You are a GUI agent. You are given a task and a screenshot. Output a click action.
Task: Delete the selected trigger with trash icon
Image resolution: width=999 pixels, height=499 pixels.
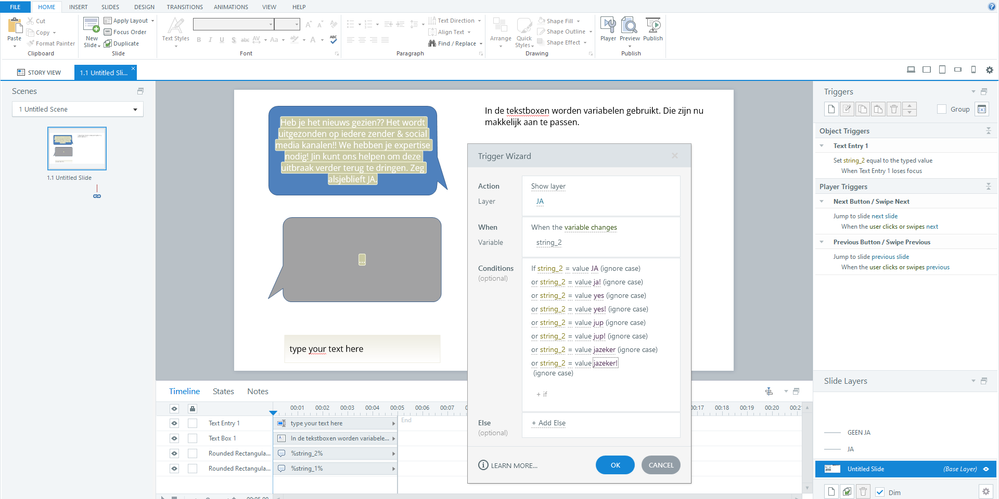tap(895, 109)
